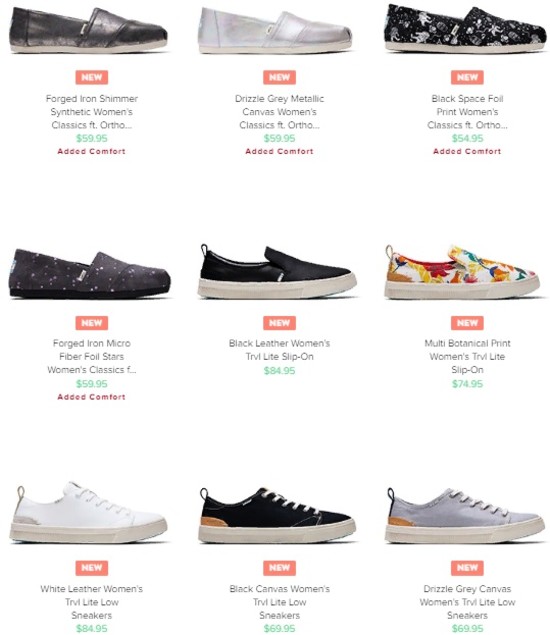
Task: Click the Forged Iron Shimmer Synthetic product title
Action: click(x=92, y=112)
